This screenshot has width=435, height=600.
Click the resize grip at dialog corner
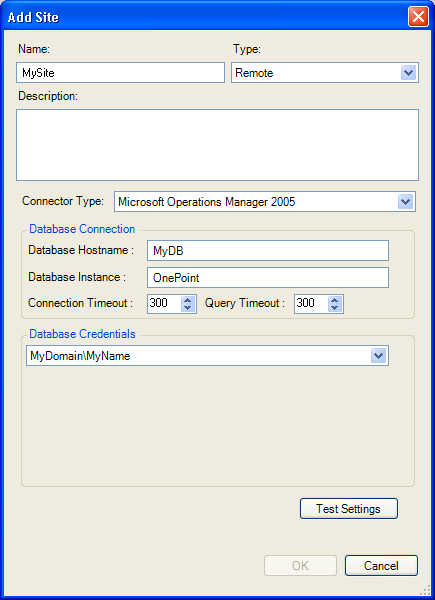427,592
